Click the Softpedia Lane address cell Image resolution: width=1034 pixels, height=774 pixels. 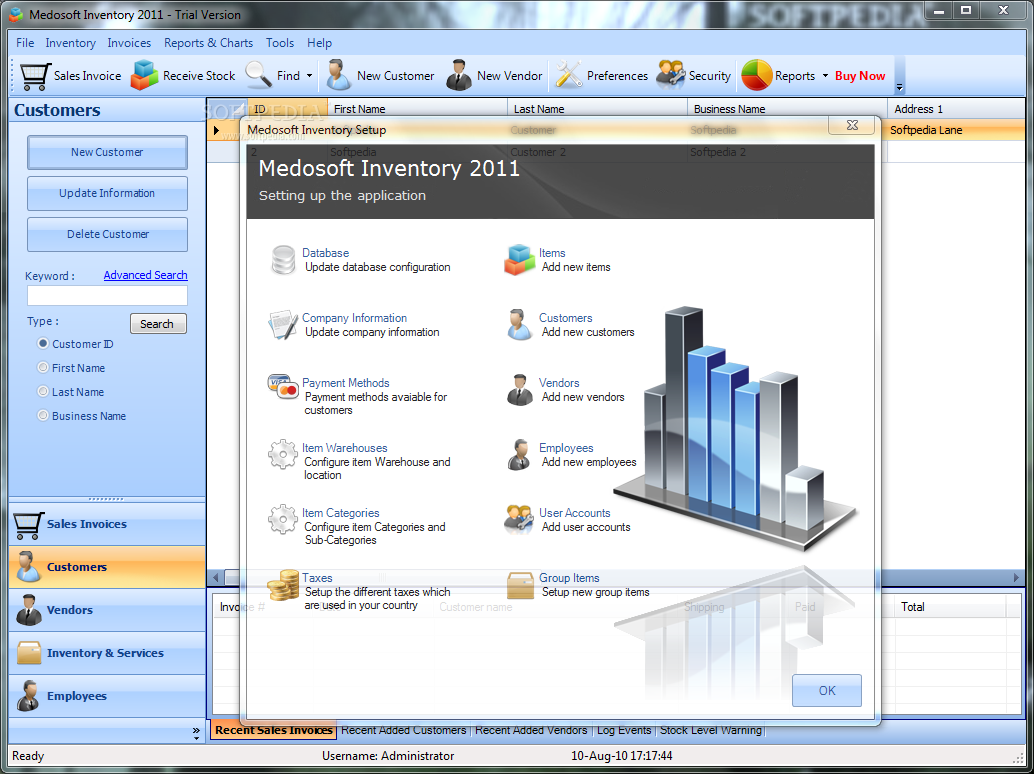click(956, 130)
